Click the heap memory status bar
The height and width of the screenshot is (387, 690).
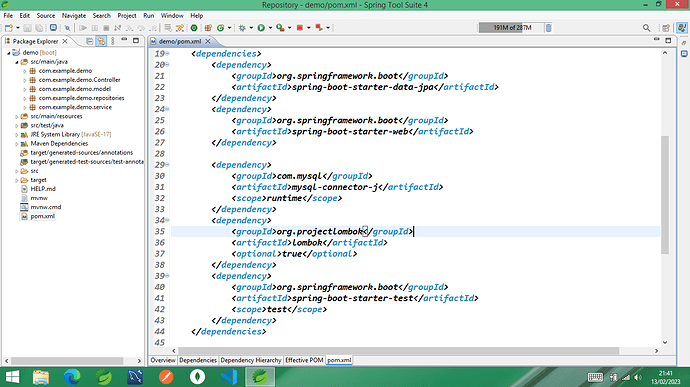point(511,28)
